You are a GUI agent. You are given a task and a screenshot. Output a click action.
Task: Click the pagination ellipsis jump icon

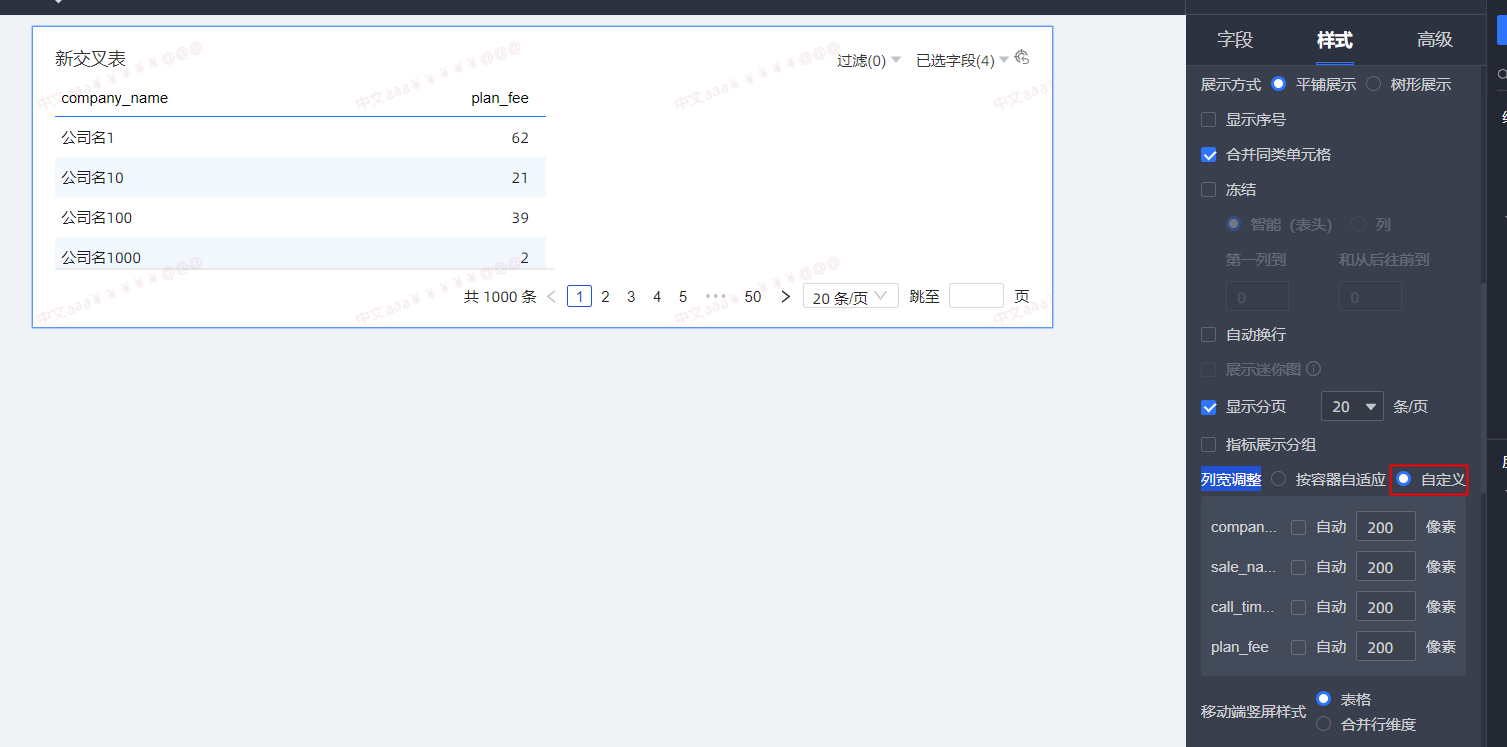pyautogui.click(x=715, y=296)
